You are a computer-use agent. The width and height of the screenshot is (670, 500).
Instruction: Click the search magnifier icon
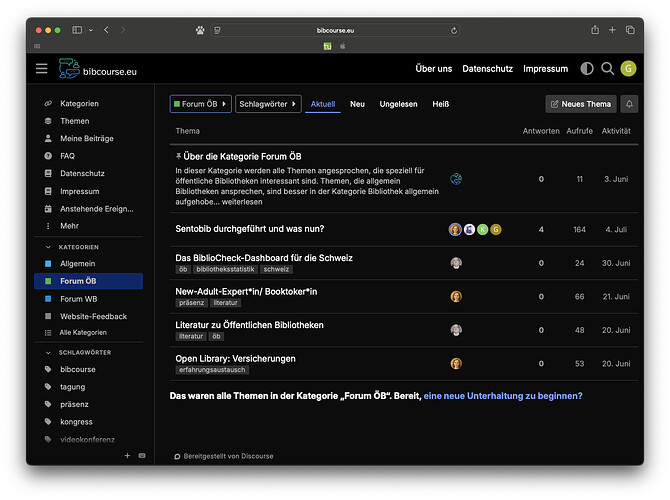pos(607,68)
